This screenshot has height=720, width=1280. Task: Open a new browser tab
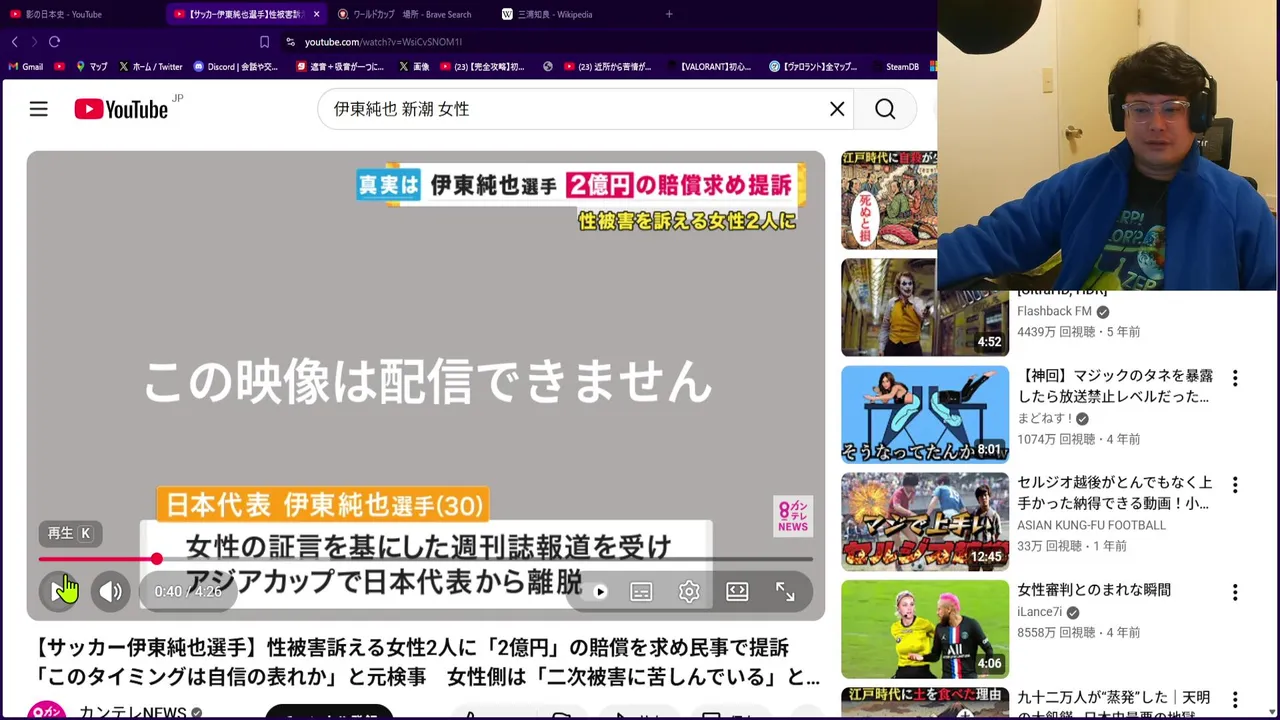(x=669, y=14)
